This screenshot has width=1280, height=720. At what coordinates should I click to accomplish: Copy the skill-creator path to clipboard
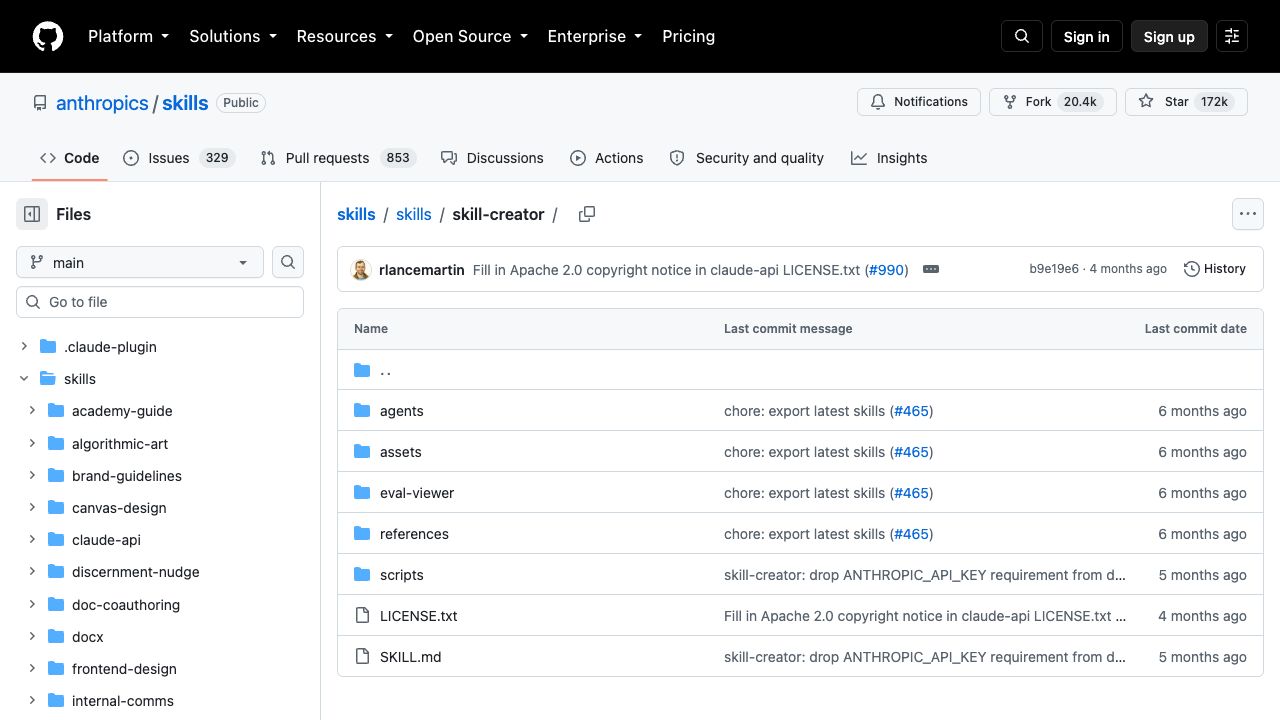(x=587, y=214)
